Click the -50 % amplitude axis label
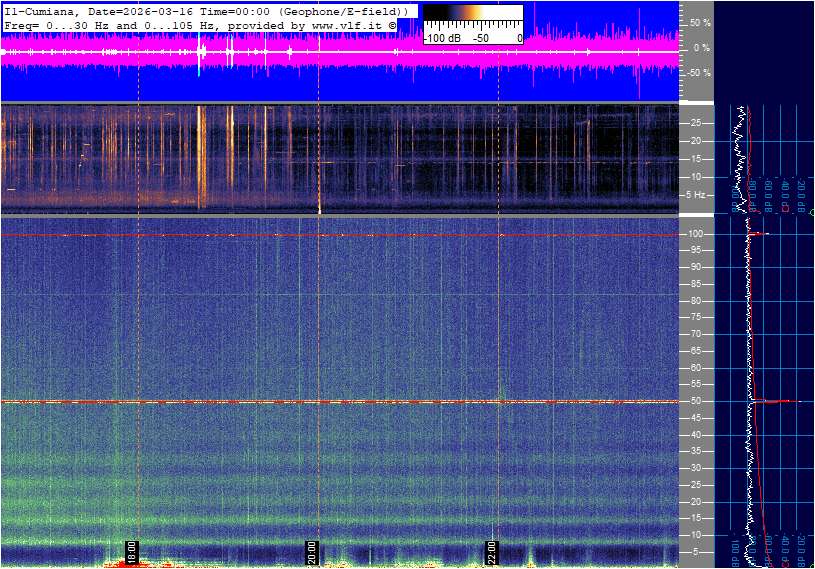815x569 pixels. click(698, 73)
